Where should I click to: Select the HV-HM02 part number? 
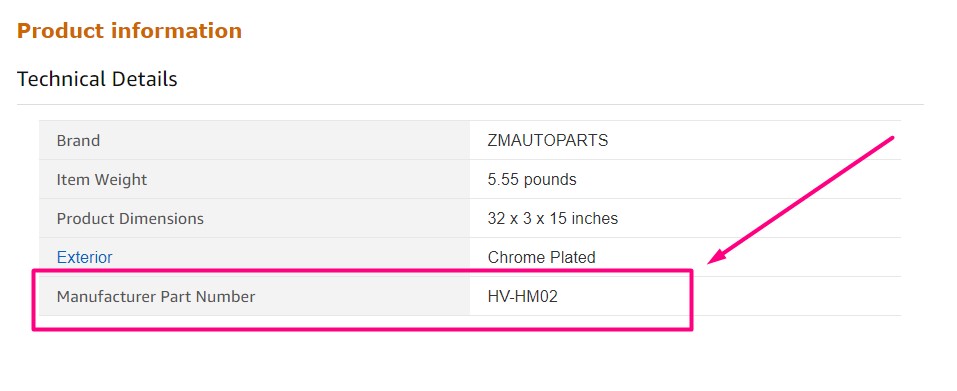click(522, 296)
